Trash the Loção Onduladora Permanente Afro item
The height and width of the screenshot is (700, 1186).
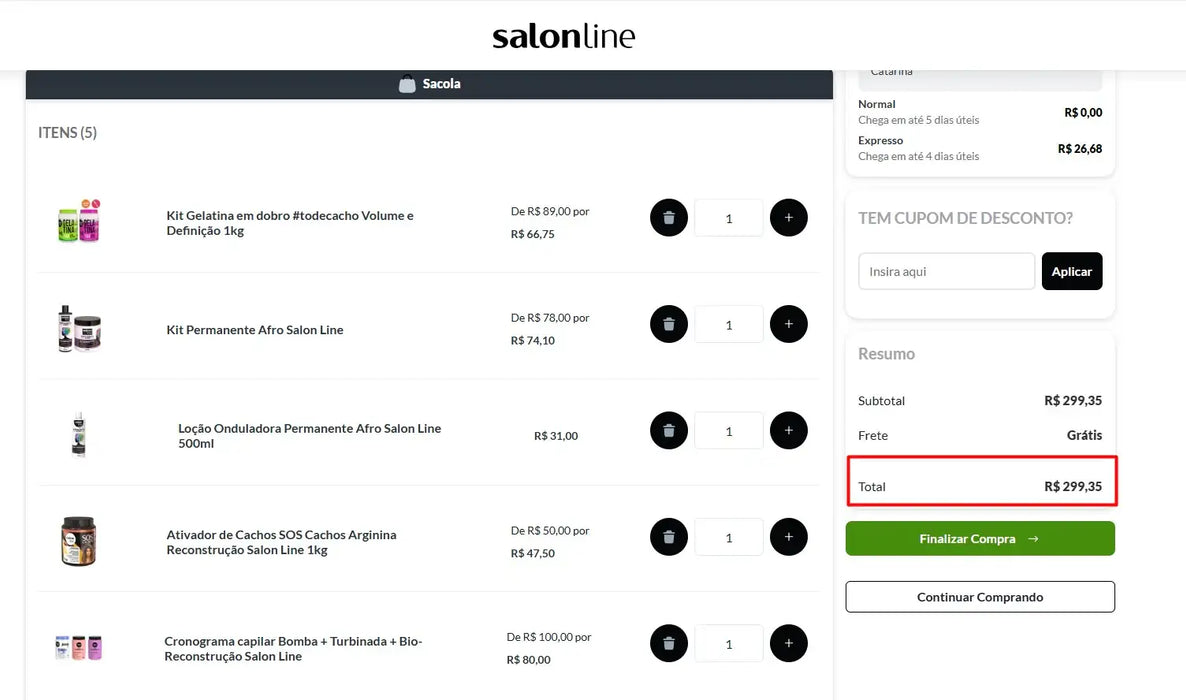668,431
